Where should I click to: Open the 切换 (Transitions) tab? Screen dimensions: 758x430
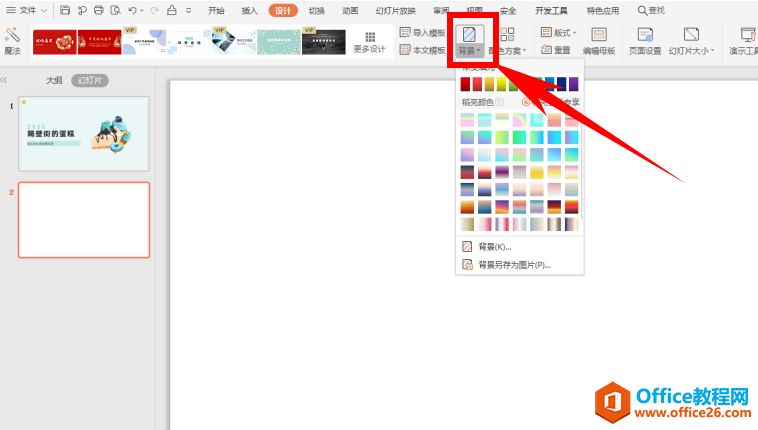(316, 10)
